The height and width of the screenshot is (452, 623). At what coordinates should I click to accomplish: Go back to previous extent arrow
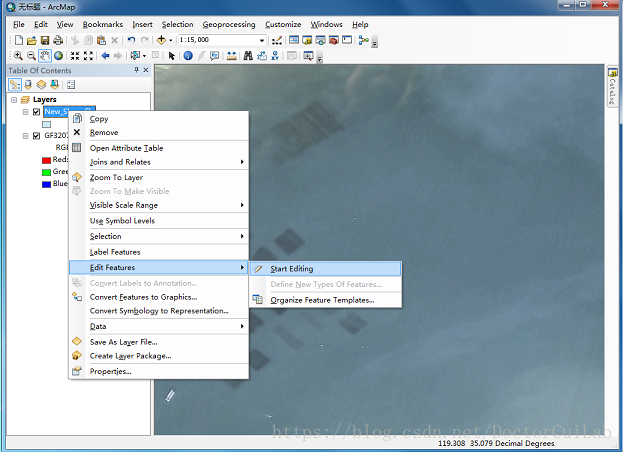click(105, 56)
